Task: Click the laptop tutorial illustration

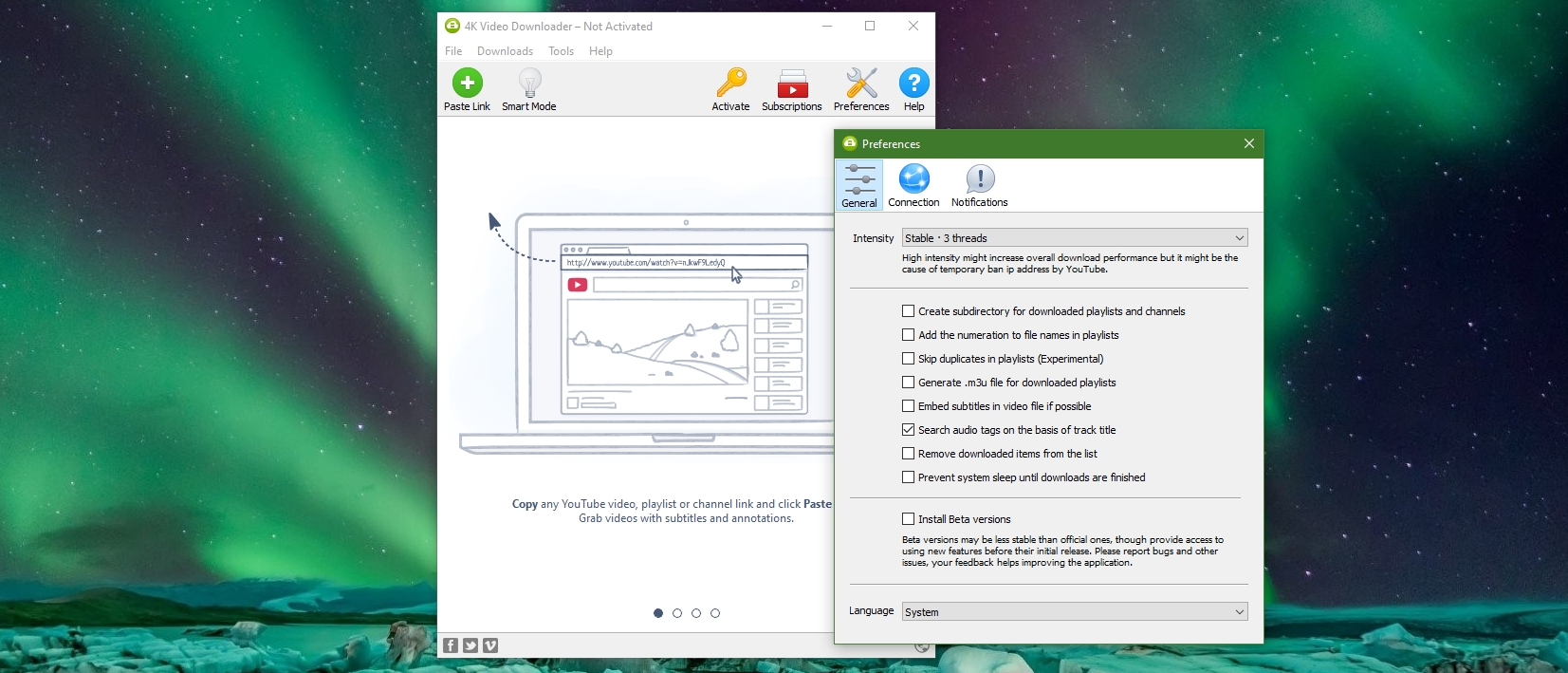Action: [x=647, y=333]
